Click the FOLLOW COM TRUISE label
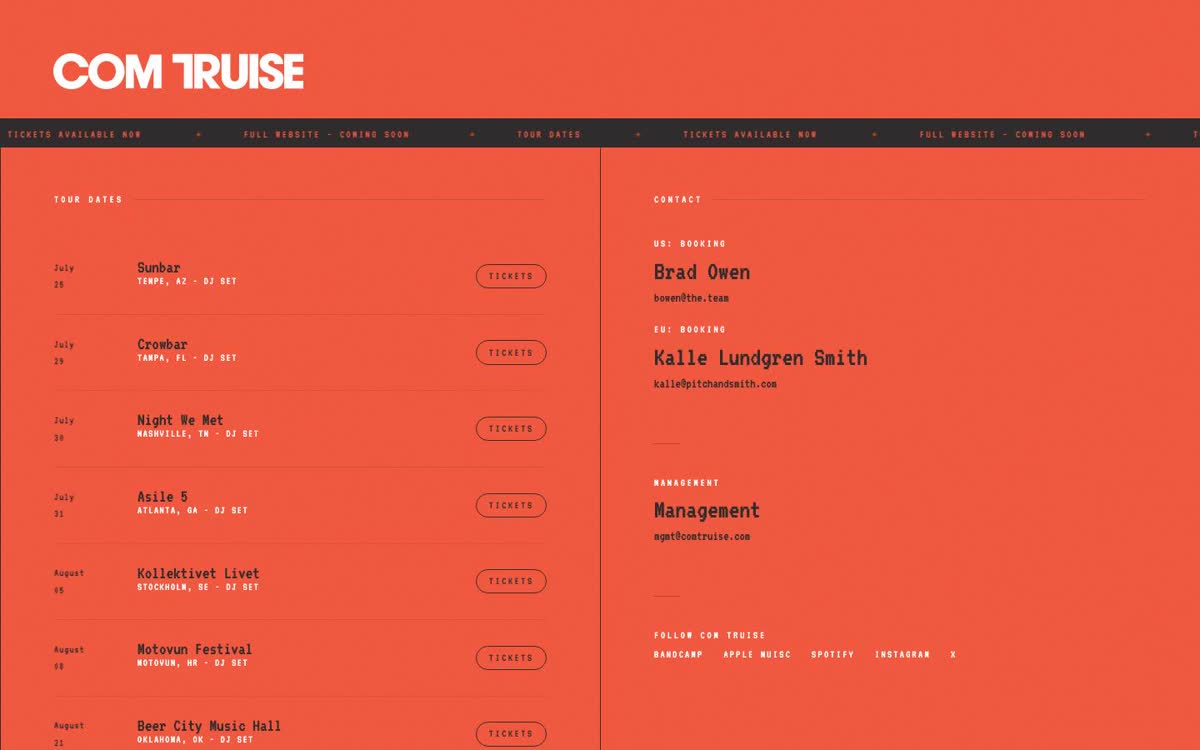Screen dimensions: 1200x750 [x=709, y=636]
